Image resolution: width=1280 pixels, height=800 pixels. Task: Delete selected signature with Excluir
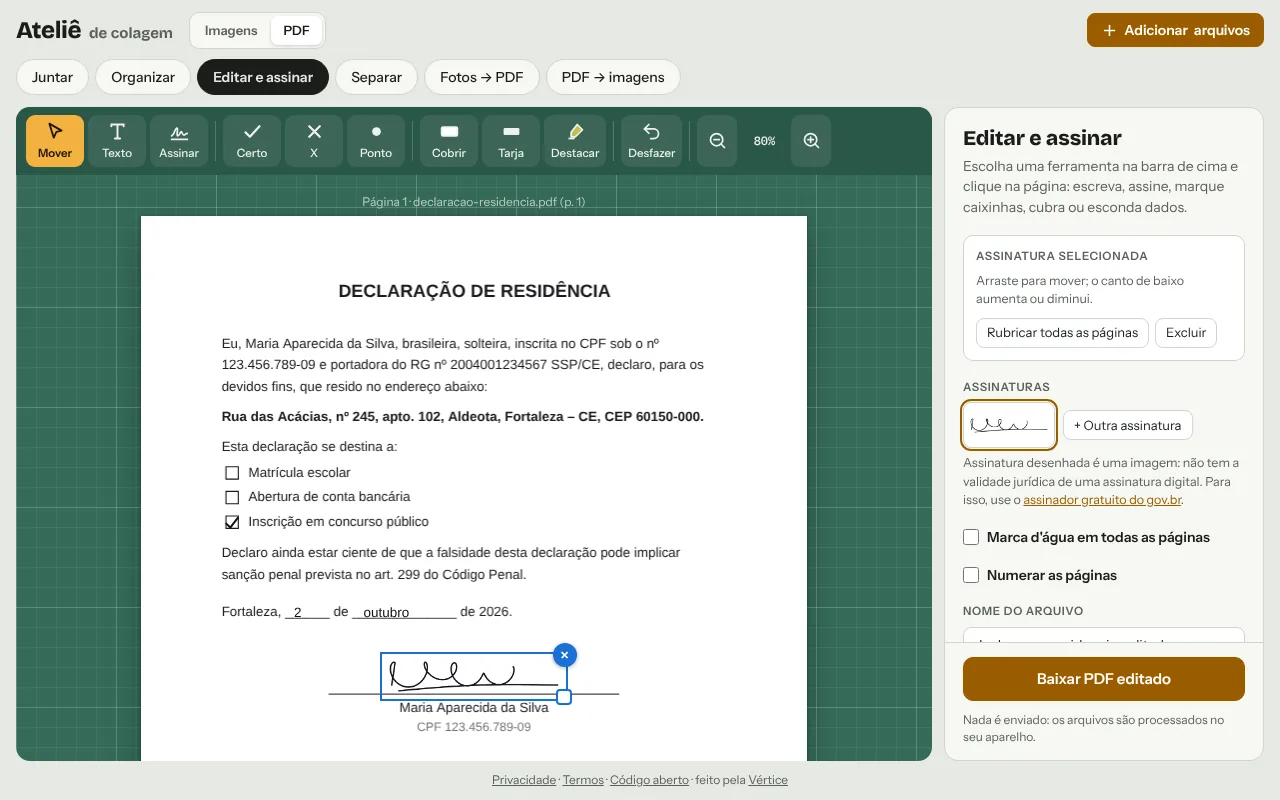(x=1186, y=333)
